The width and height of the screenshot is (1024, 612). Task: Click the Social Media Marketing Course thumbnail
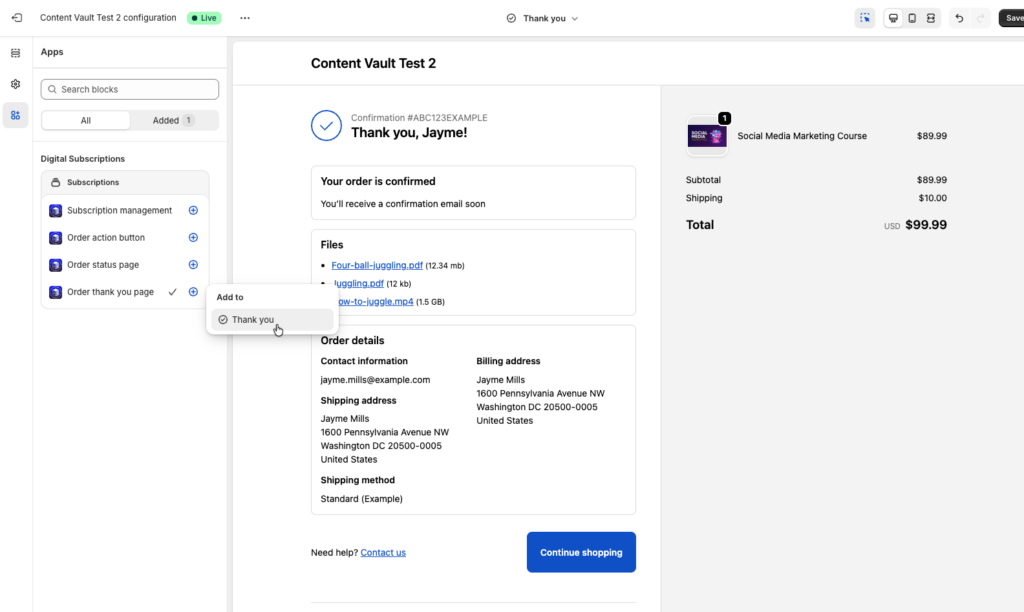(707, 136)
